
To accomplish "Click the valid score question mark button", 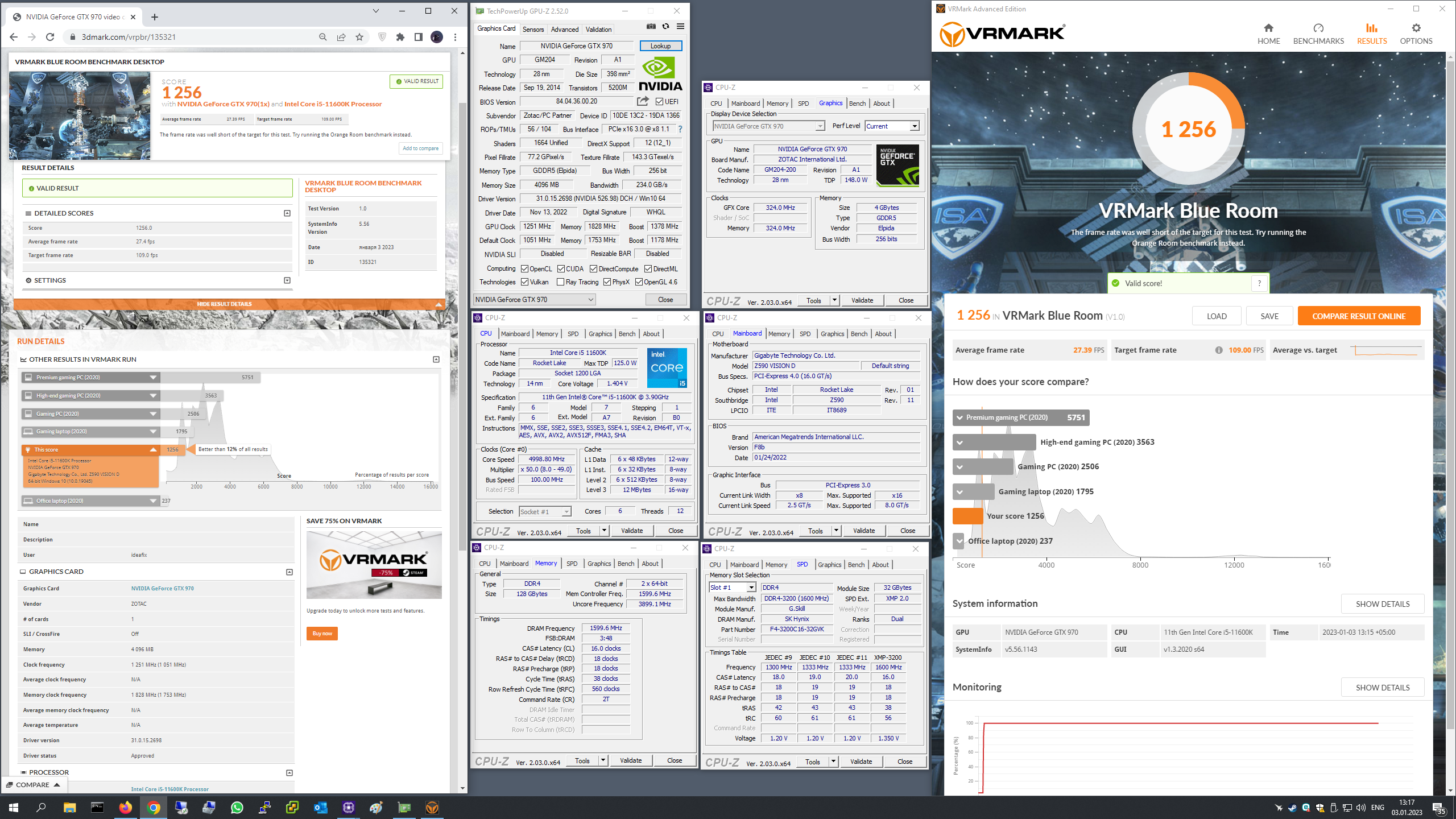I will click(x=1259, y=283).
